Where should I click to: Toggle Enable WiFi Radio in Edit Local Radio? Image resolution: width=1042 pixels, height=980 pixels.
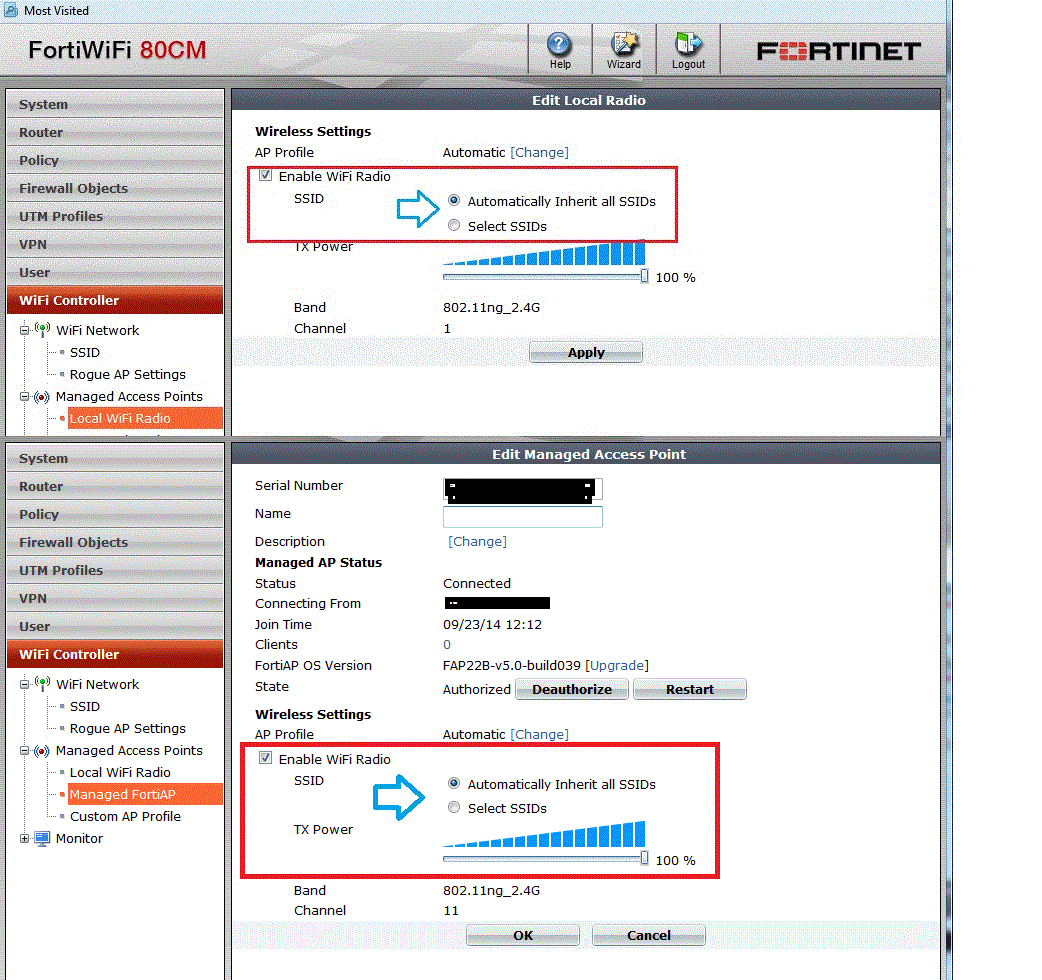(x=266, y=175)
